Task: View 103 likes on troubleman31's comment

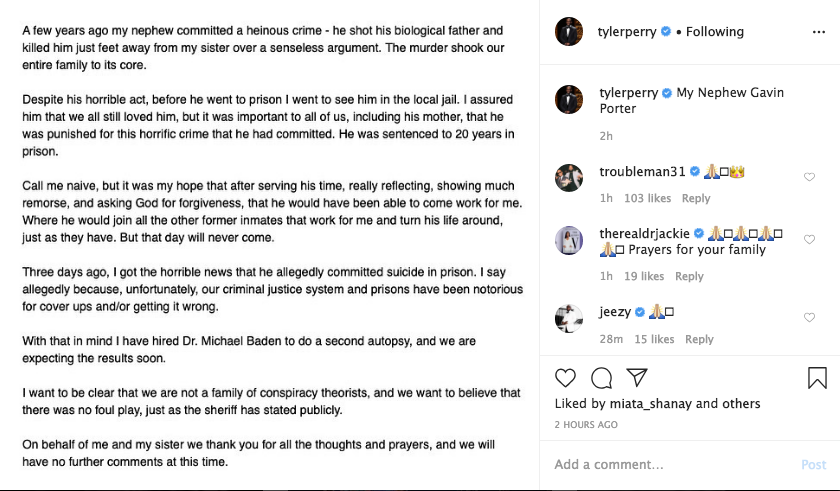Action: point(647,198)
